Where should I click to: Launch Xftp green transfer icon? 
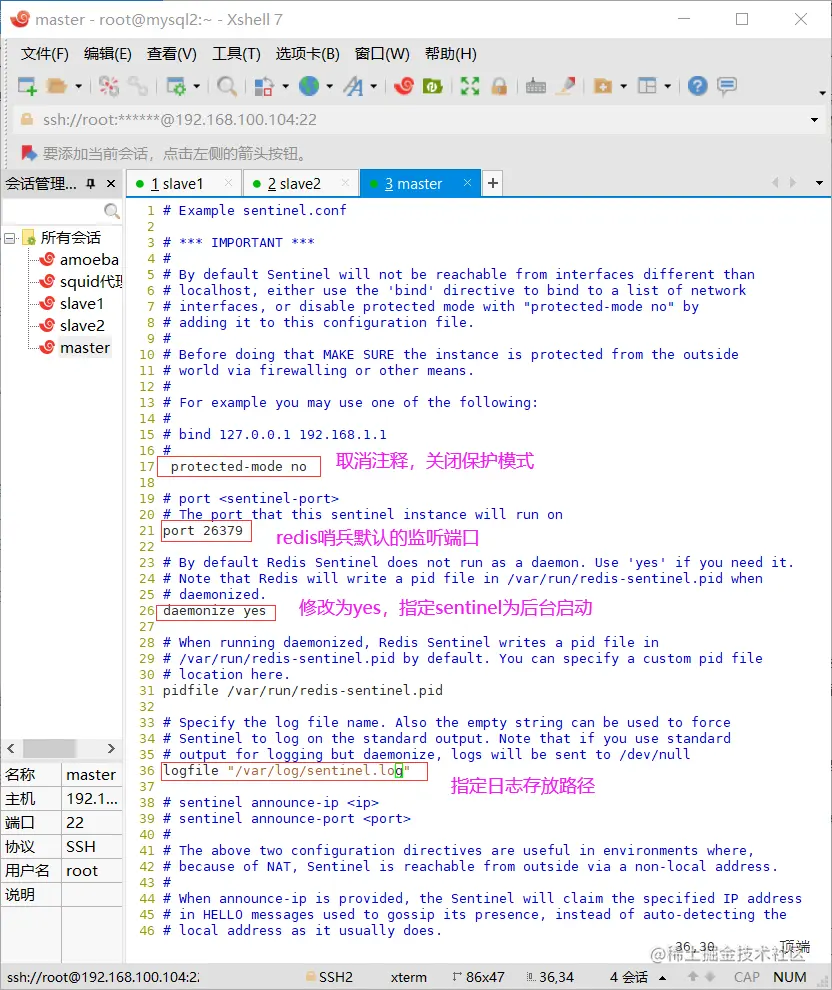432,86
